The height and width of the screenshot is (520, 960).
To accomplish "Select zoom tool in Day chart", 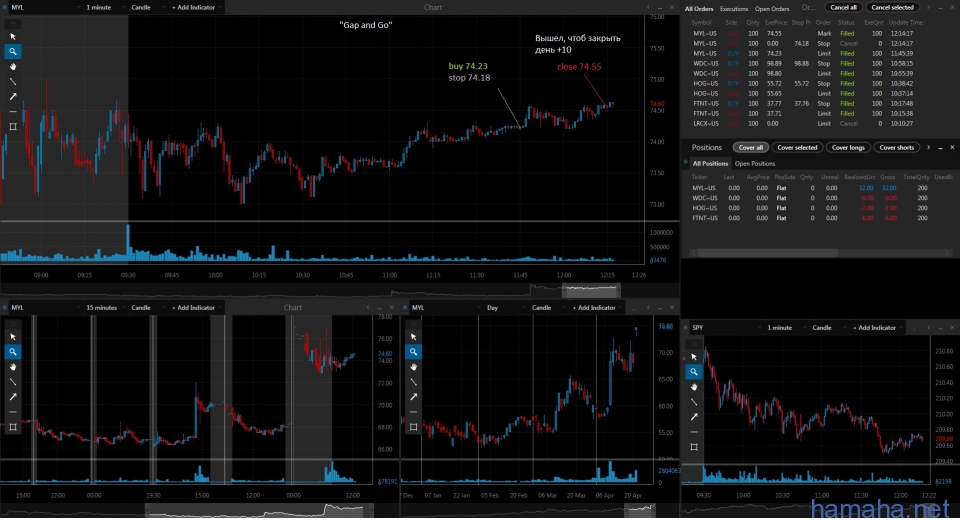I will point(413,352).
